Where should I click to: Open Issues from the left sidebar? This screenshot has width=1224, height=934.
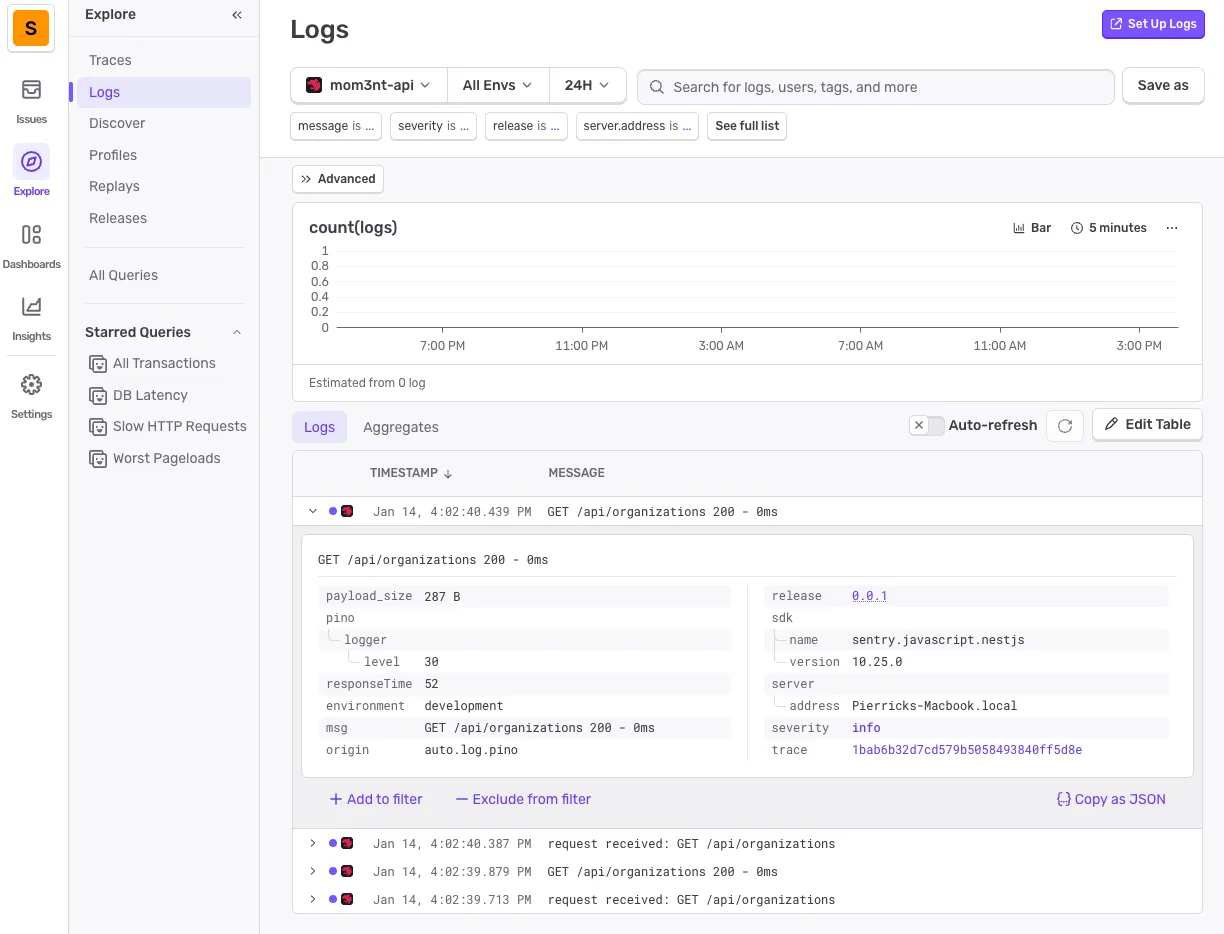pyautogui.click(x=31, y=100)
